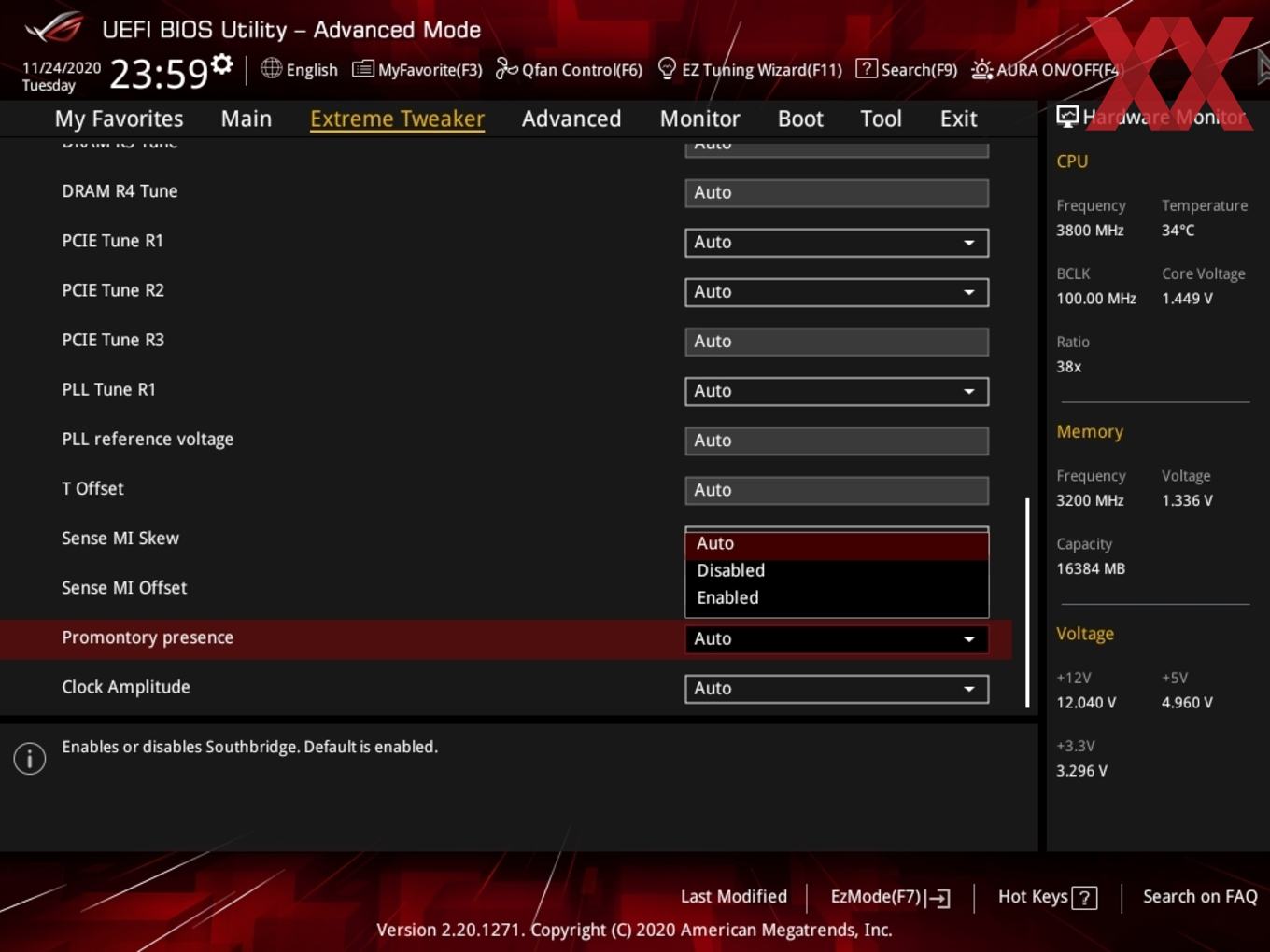
Task: Switch to Main tab
Action: [x=247, y=119]
